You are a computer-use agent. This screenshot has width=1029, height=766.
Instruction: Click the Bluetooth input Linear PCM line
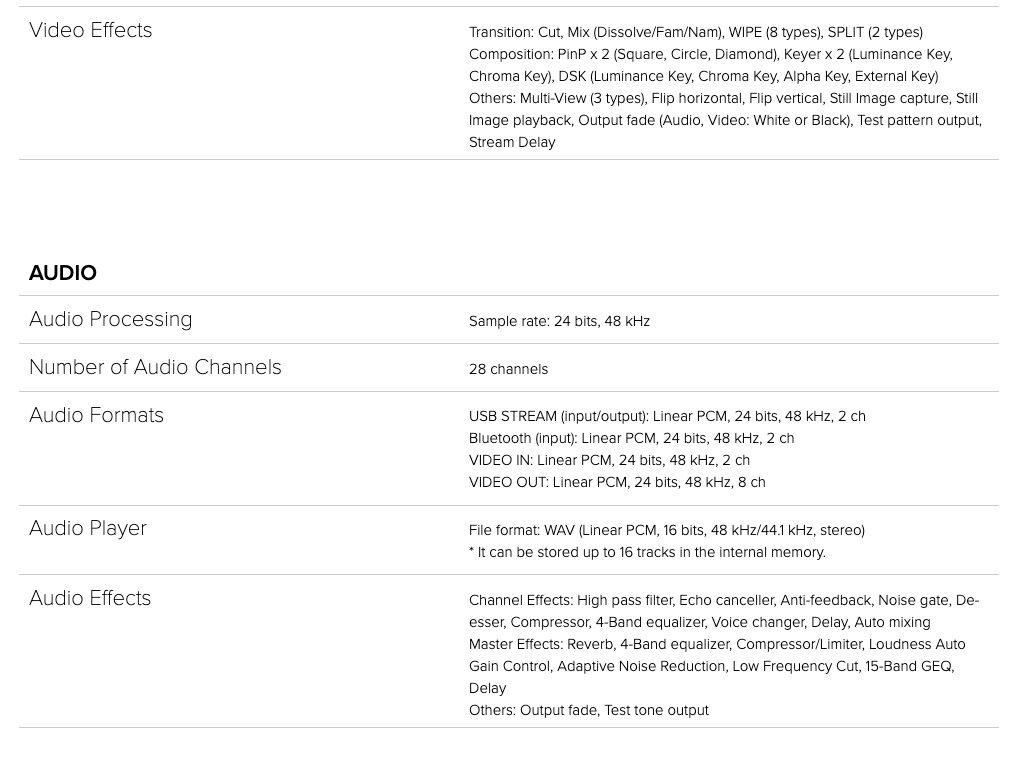[x=631, y=438]
